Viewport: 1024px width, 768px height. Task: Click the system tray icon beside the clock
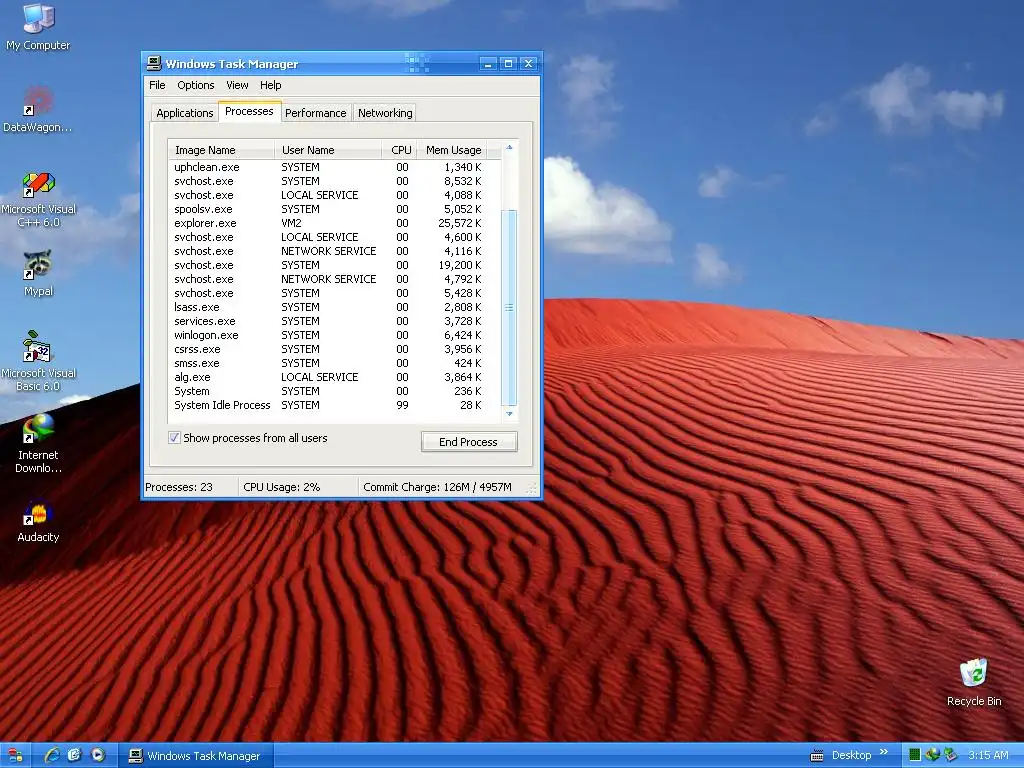coord(950,756)
